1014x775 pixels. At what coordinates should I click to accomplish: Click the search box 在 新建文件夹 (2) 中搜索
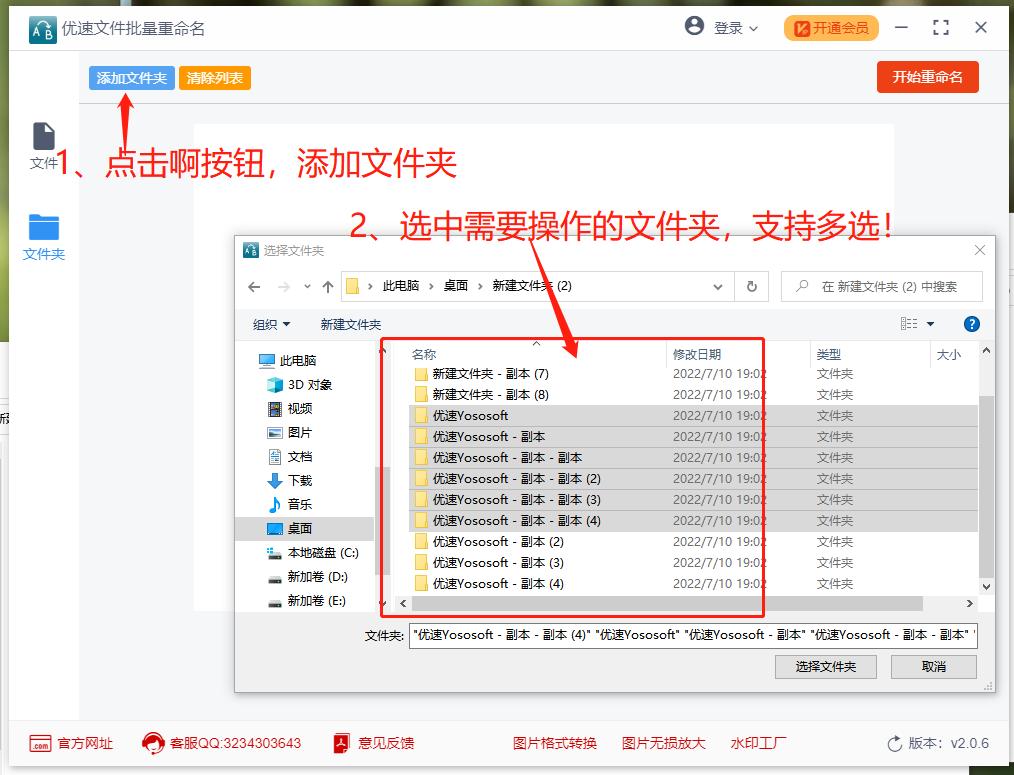point(882,287)
